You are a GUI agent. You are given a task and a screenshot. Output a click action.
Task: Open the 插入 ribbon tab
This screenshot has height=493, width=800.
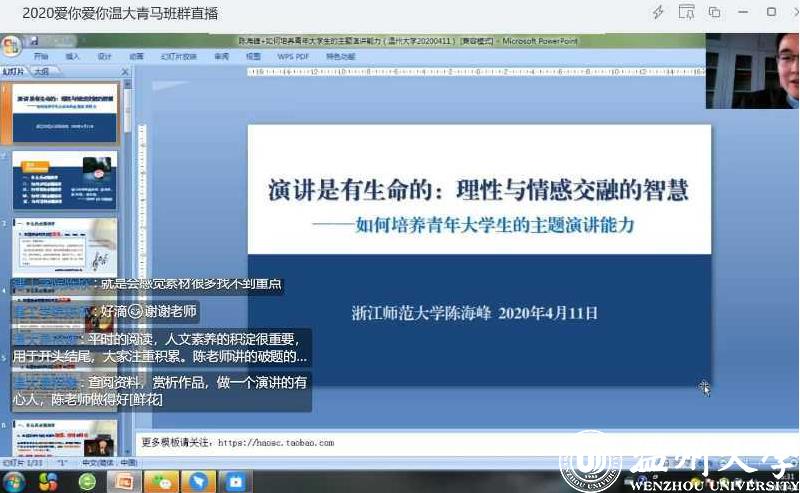click(x=72, y=57)
